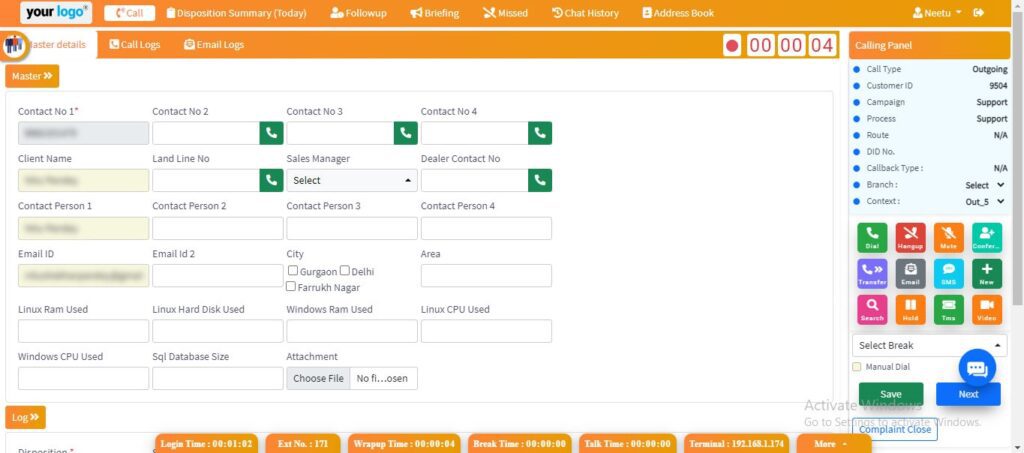Mute the call using the Mute icon
Viewport: 1024px width, 453px height.
(948, 238)
